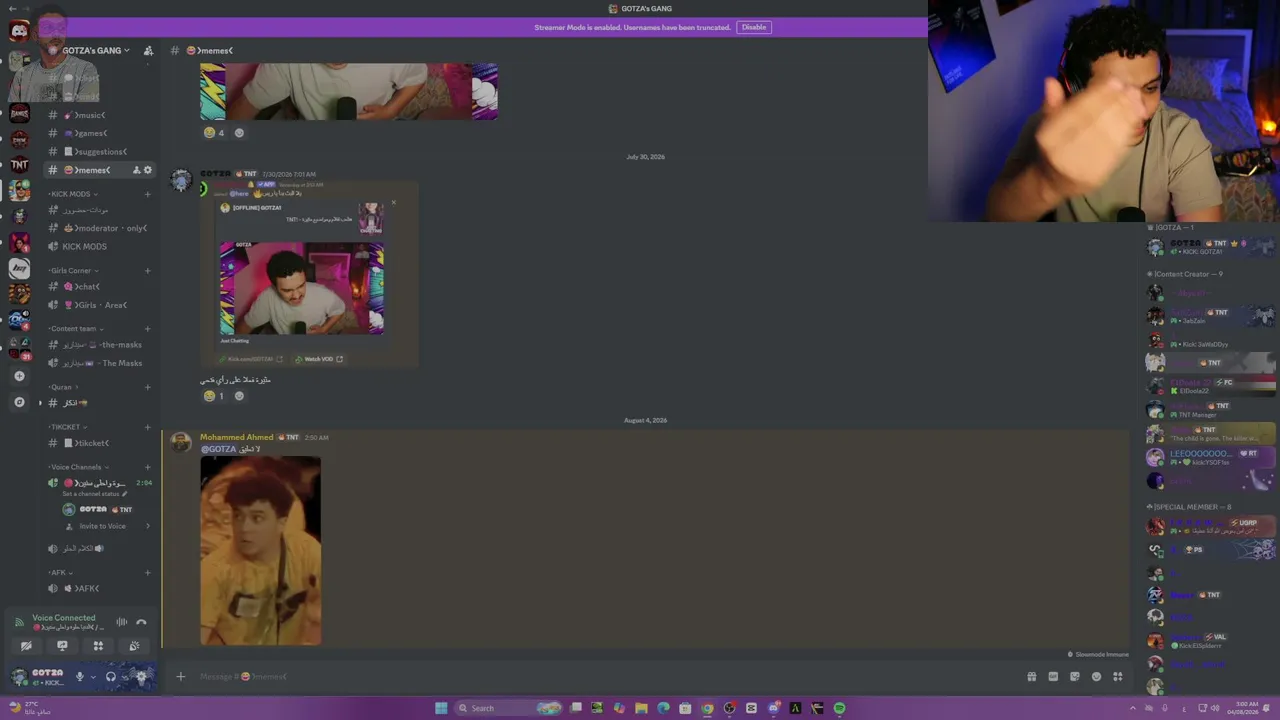Open Mohammed Ahmed's meme image
The width and height of the screenshot is (1280, 720).
pyautogui.click(x=260, y=551)
